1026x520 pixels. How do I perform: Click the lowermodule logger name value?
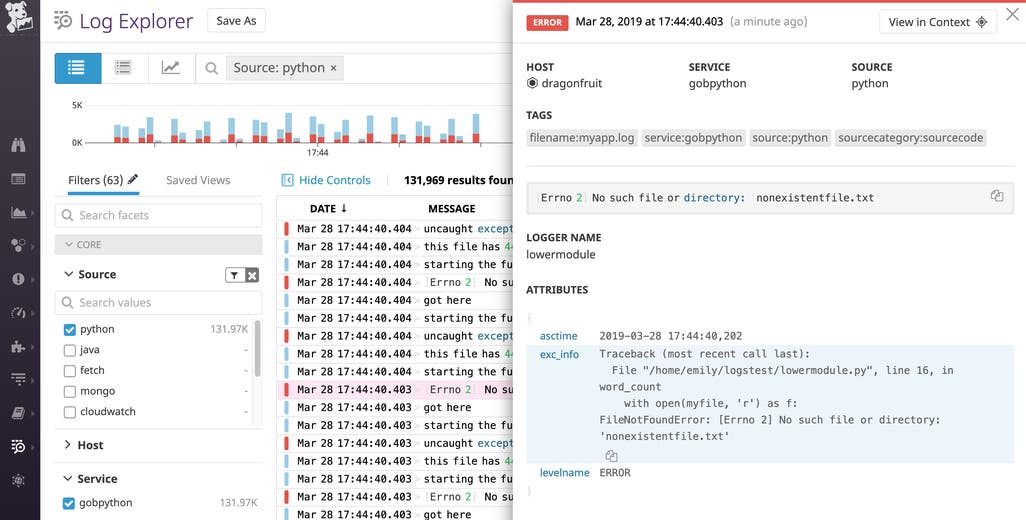561,254
